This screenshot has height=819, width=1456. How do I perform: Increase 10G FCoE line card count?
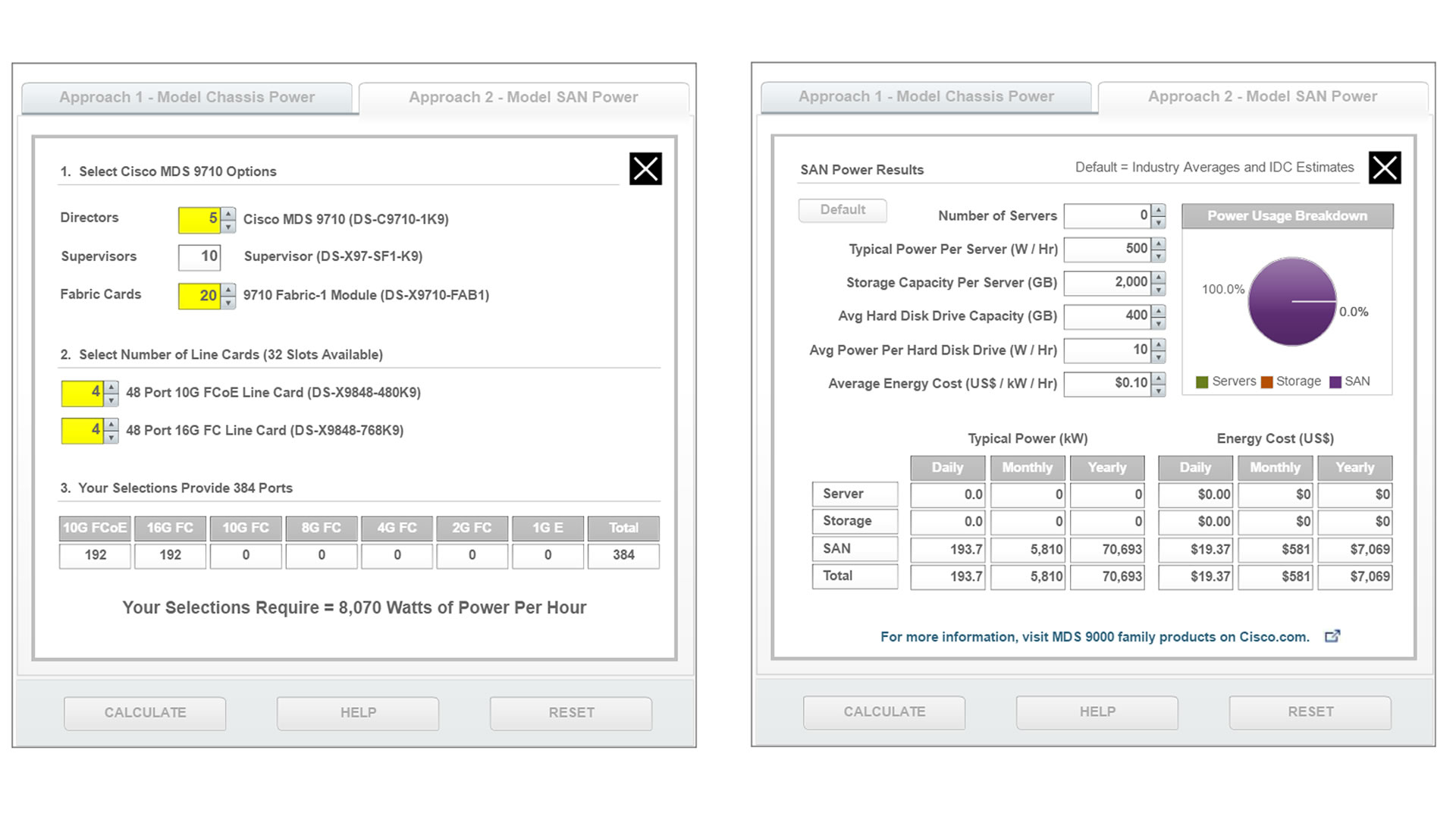111,387
